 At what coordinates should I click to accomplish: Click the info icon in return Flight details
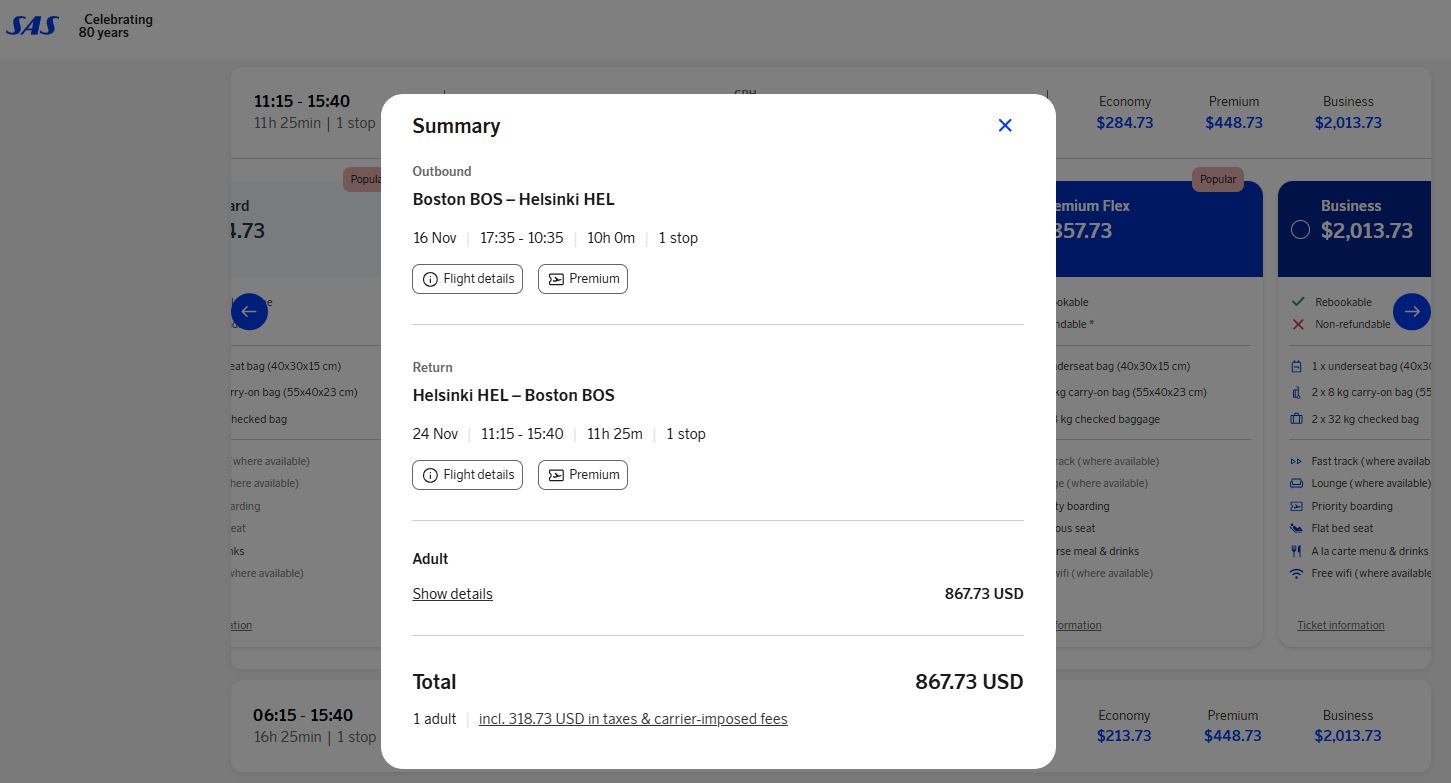(430, 475)
